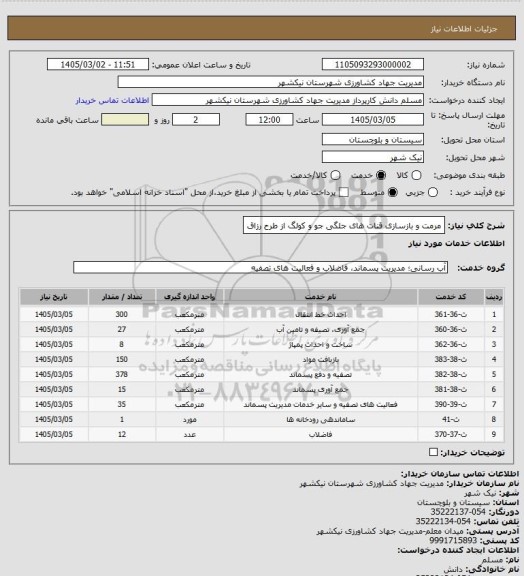Select the کالا radio button
This screenshot has height=576, width=524.
click(x=416, y=175)
